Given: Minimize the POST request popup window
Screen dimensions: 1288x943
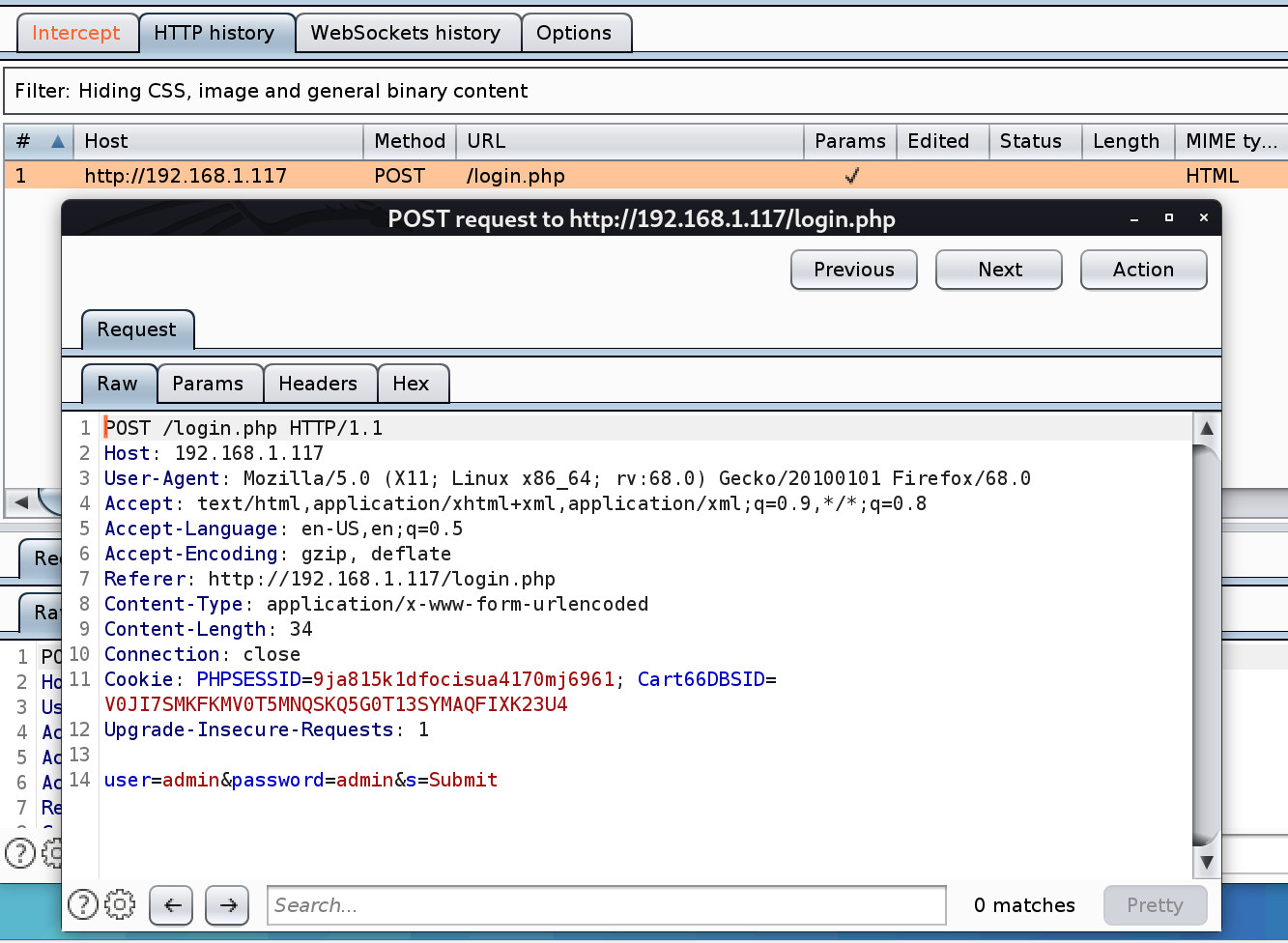Looking at the screenshot, I should (1134, 218).
